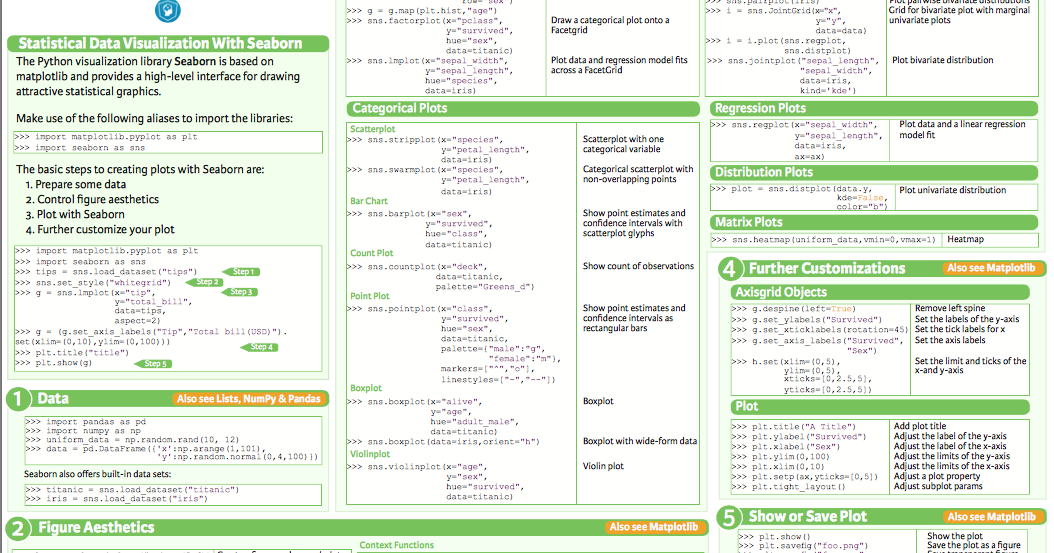
Task: Click the '4. Further customize your plot' list item
Action: coord(100,229)
